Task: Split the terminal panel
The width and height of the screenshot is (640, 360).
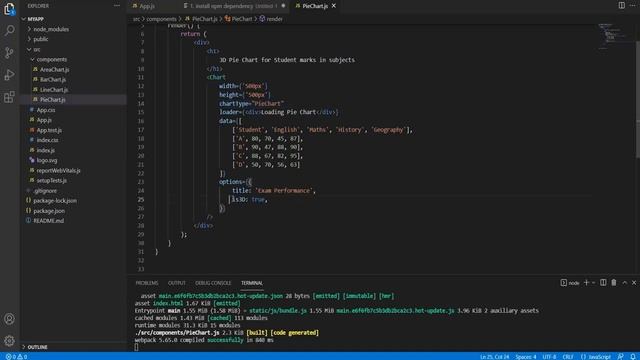Action: pos(603,282)
